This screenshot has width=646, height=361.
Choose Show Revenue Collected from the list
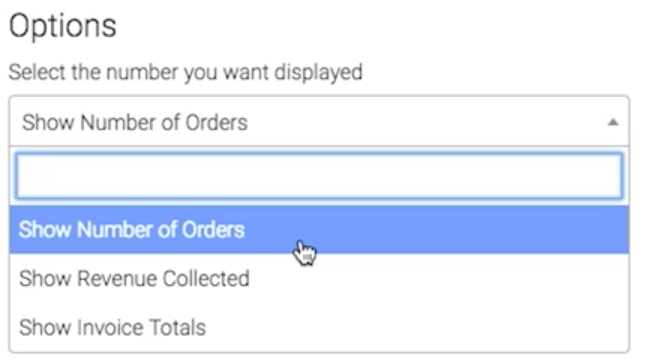319,279
